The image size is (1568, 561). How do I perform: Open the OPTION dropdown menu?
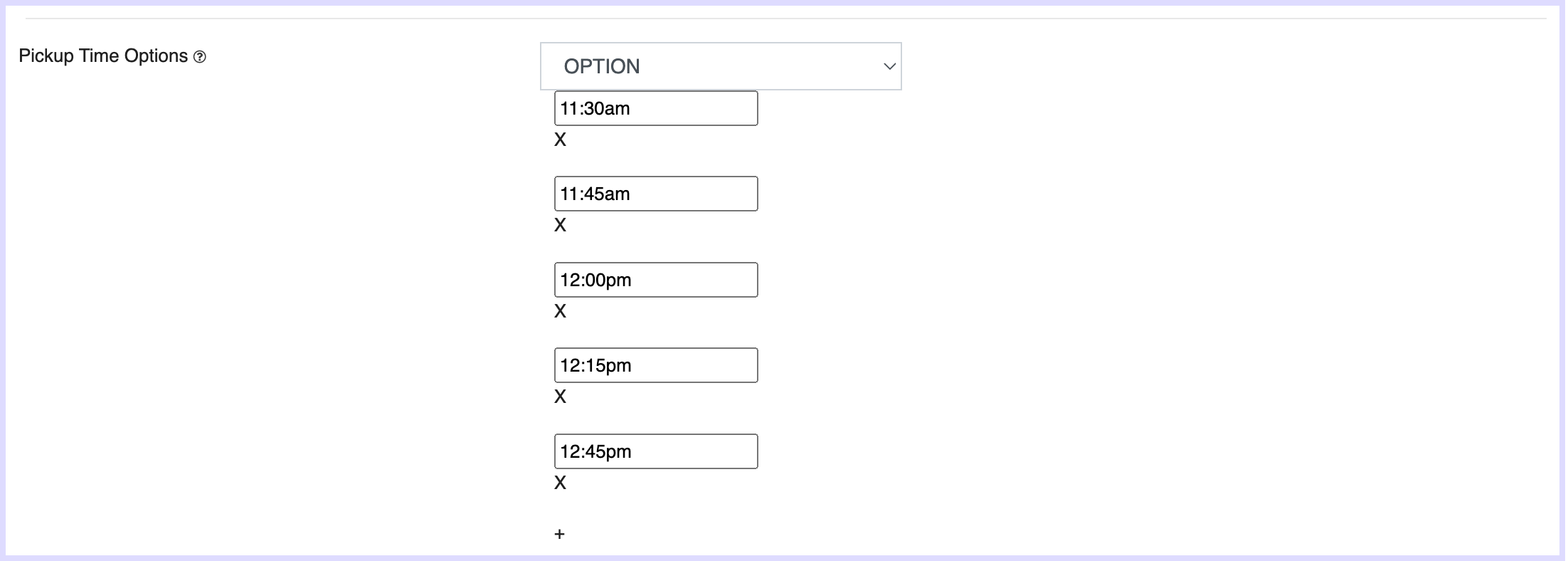(x=720, y=66)
